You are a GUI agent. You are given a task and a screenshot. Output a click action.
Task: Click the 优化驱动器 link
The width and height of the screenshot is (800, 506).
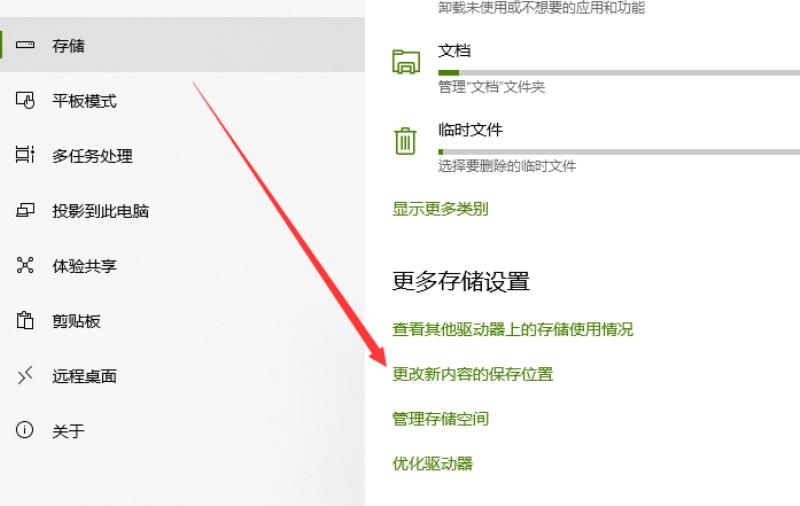[432, 464]
